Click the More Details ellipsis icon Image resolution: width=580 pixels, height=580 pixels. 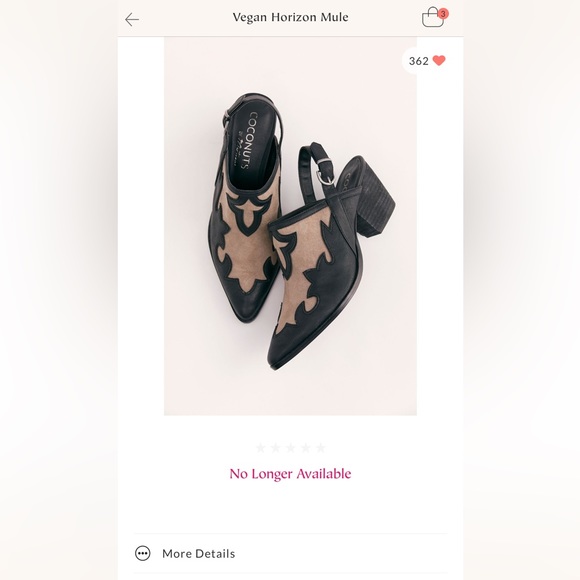[142, 553]
